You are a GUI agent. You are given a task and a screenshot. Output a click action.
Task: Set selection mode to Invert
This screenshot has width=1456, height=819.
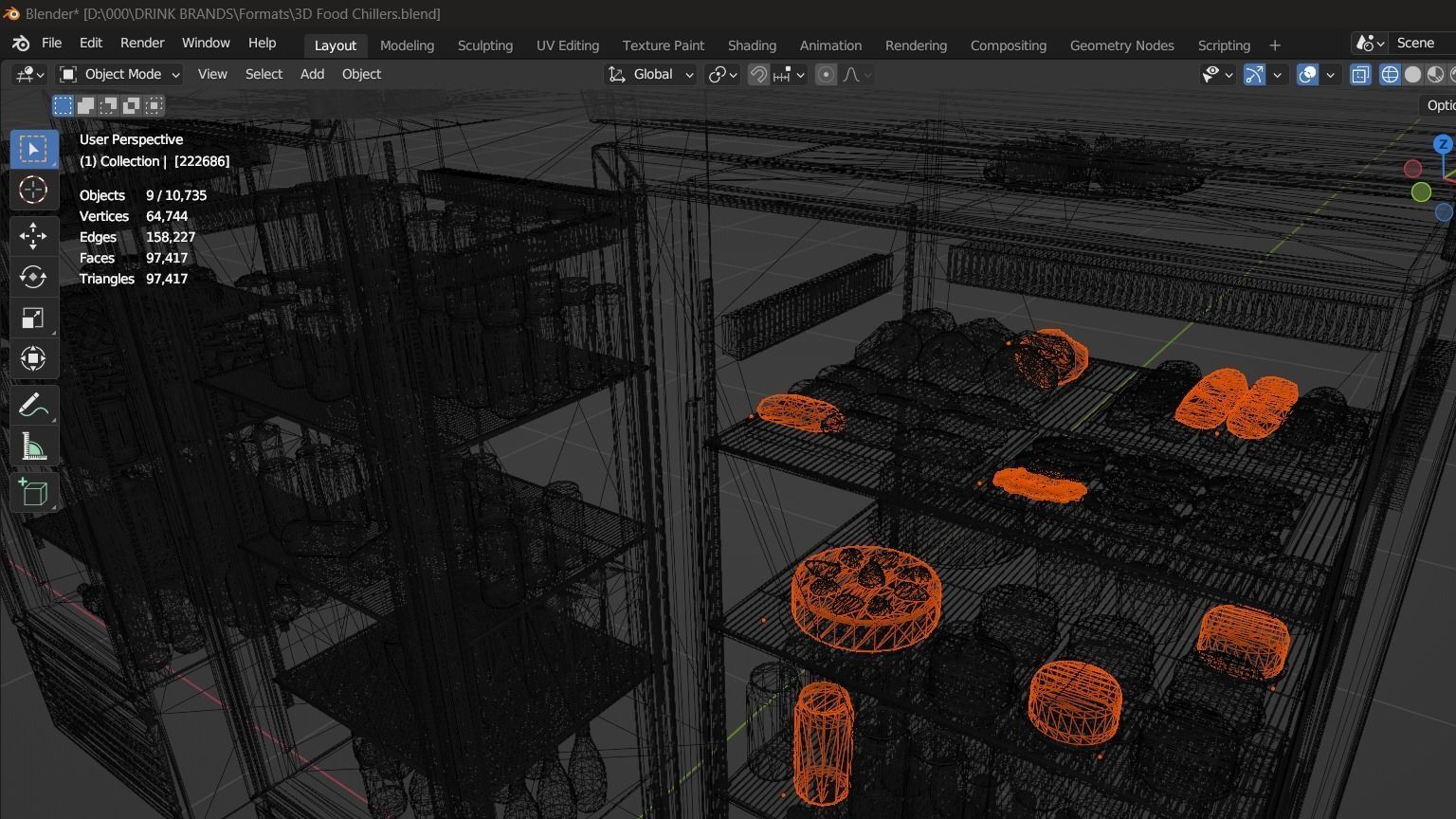pos(131,105)
